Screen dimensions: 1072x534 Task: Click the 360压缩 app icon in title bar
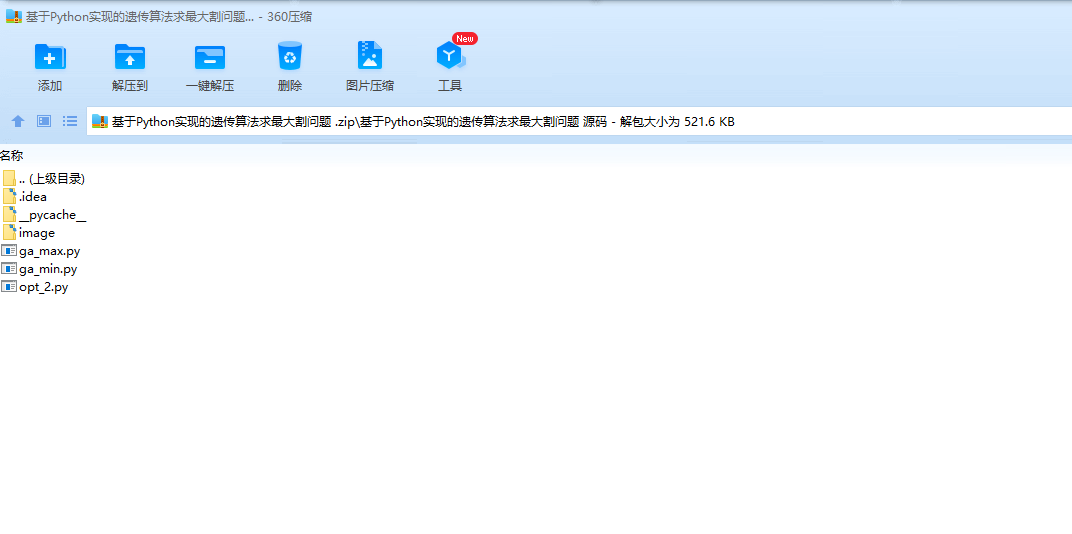[x=14, y=16]
